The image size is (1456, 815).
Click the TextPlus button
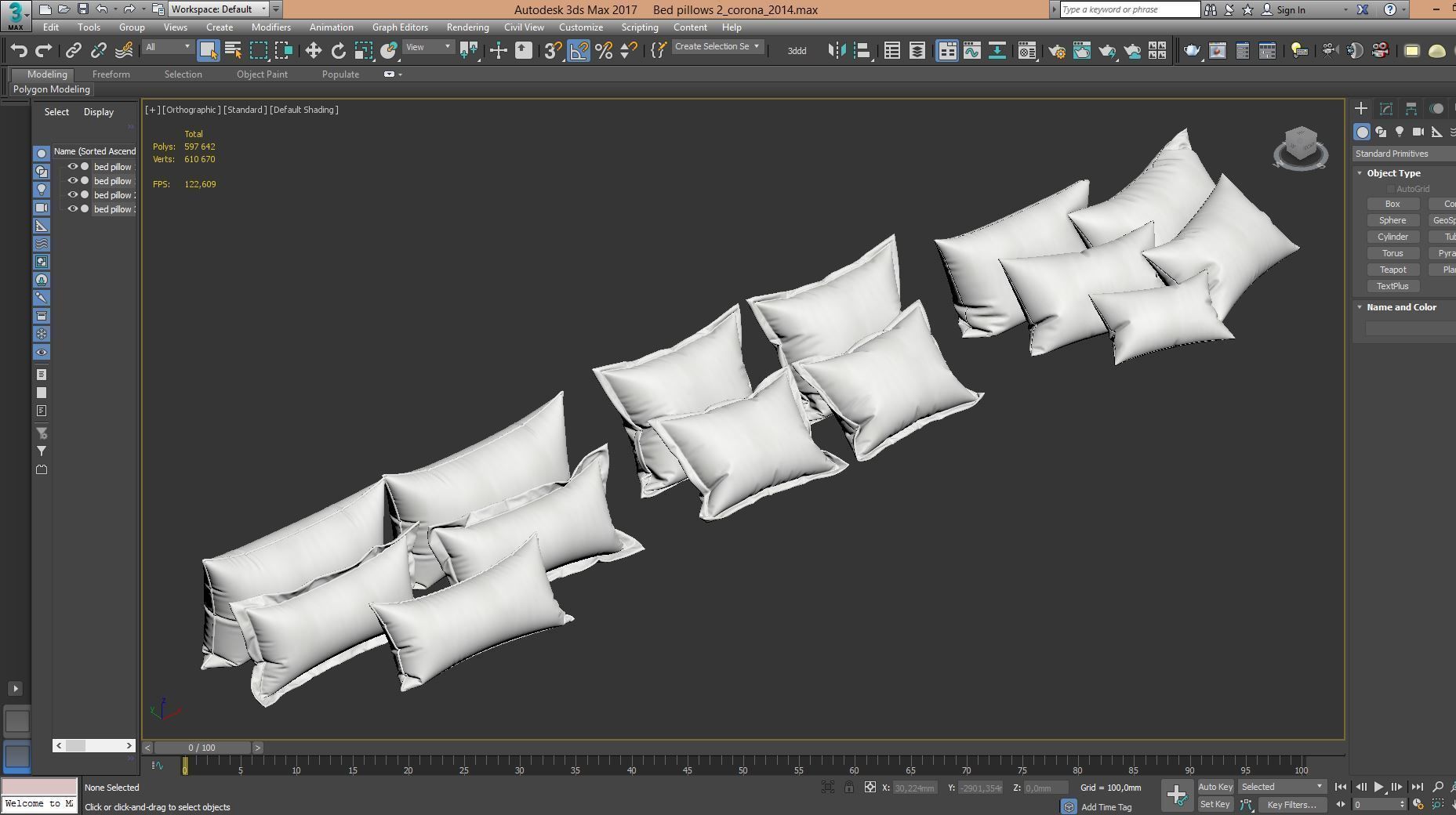1392,286
